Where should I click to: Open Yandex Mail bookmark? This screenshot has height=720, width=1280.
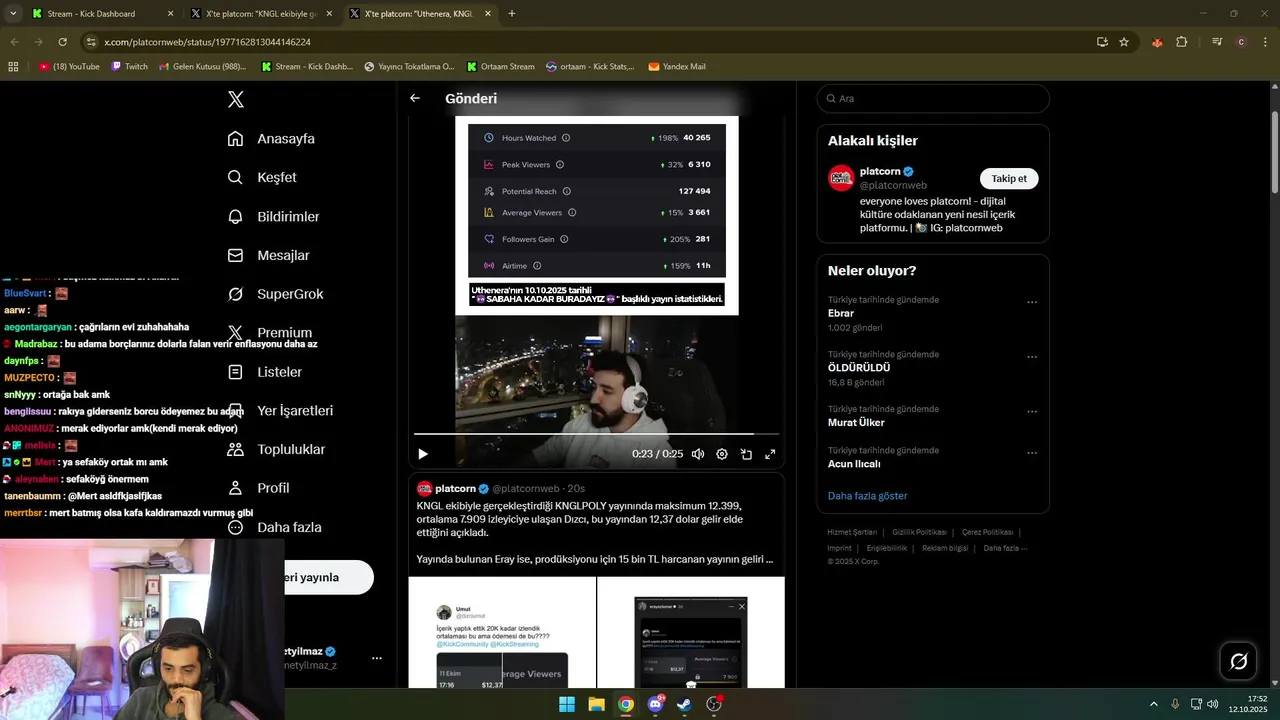(x=677, y=67)
